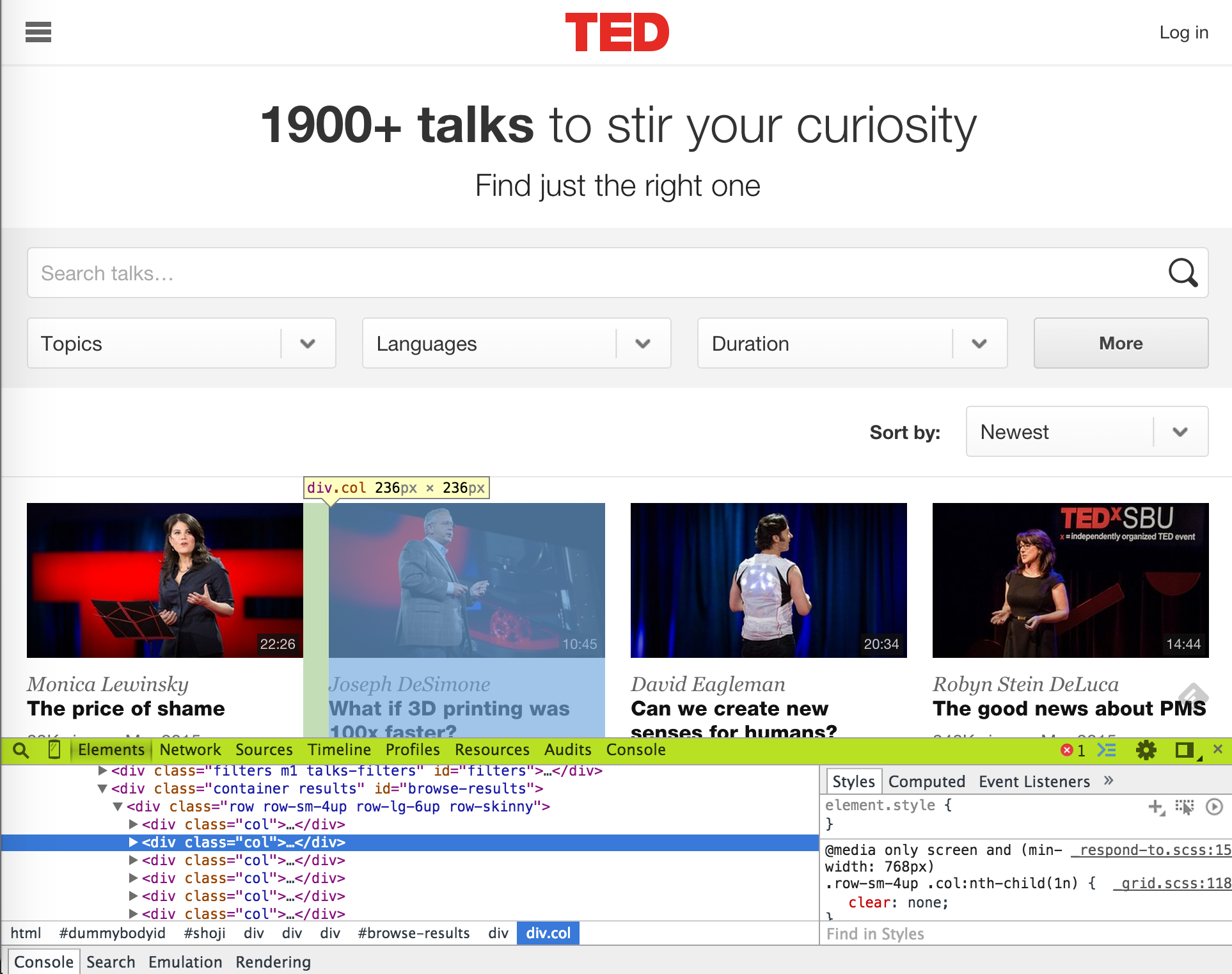The image size is (1232, 974).
Task: Click the David Eagleman speaker name
Action: pyautogui.click(x=707, y=684)
